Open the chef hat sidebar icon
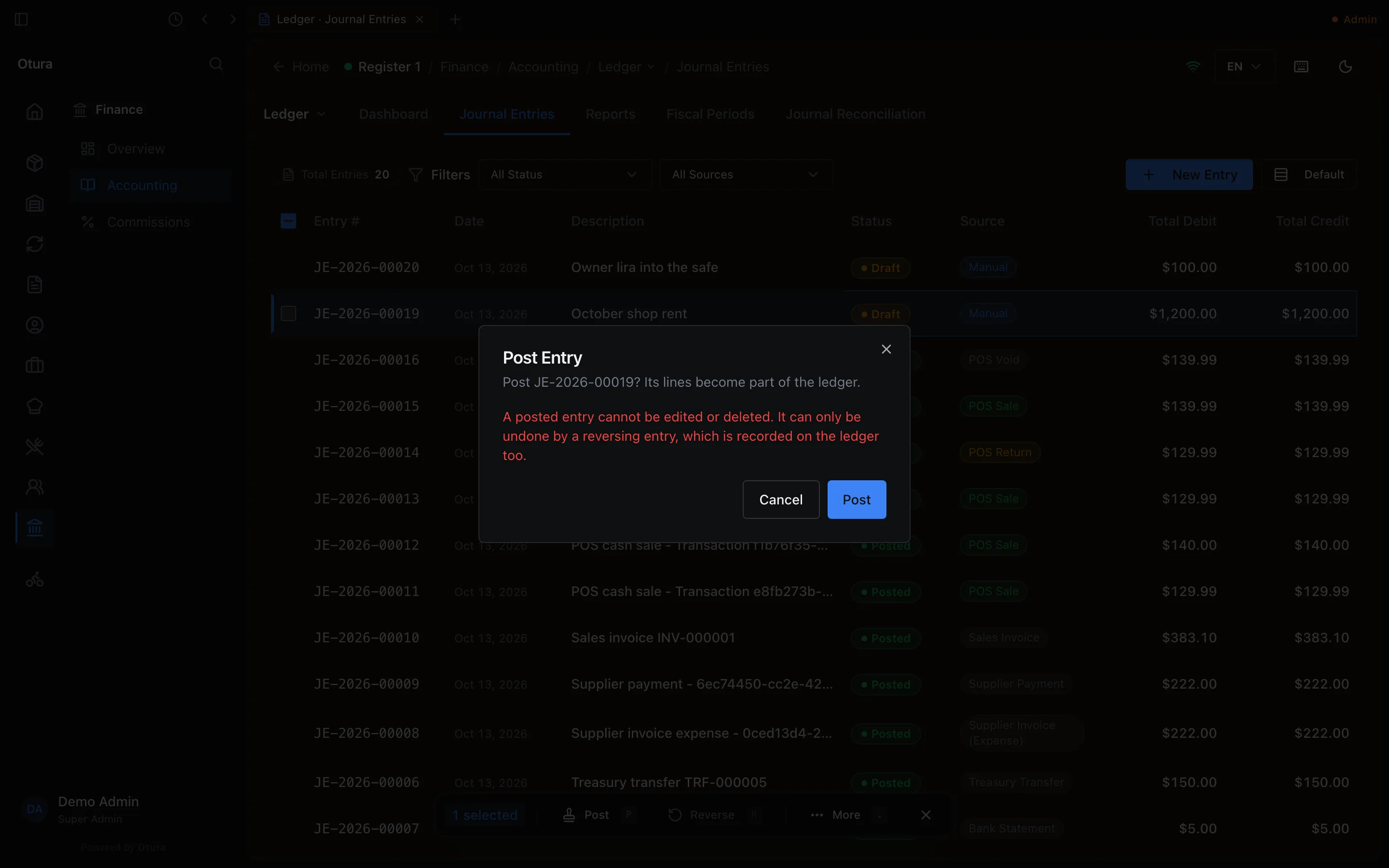Viewport: 1389px width, 868px height. pos(35,406)
